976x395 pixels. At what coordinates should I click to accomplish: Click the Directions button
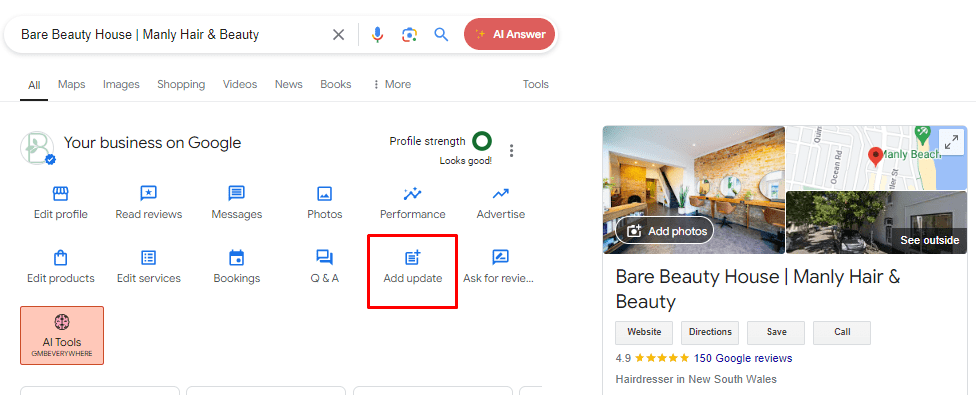coord(710,333)
